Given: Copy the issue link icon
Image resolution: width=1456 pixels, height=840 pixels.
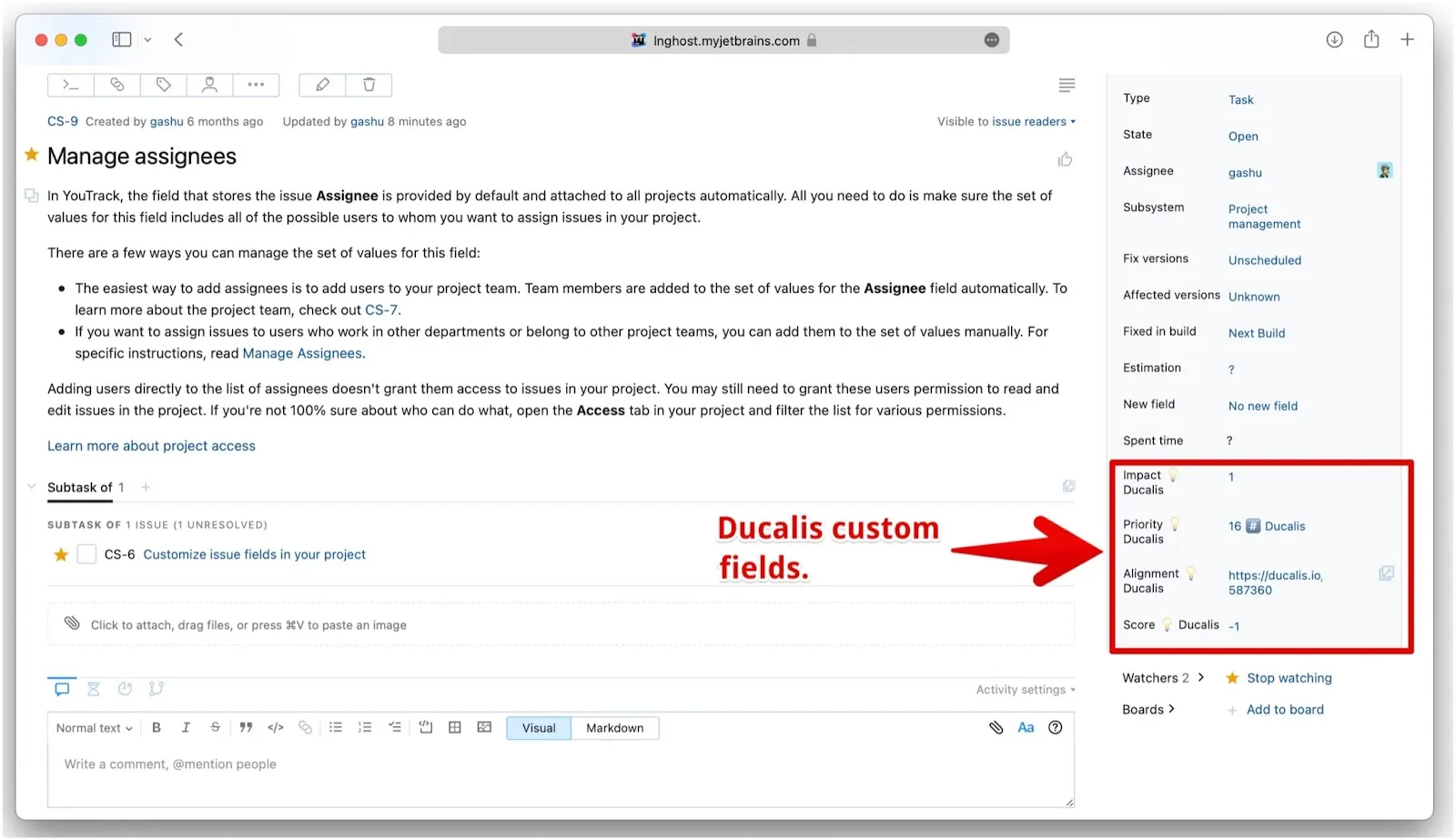Looking at the screenshot, I should 116,84.
